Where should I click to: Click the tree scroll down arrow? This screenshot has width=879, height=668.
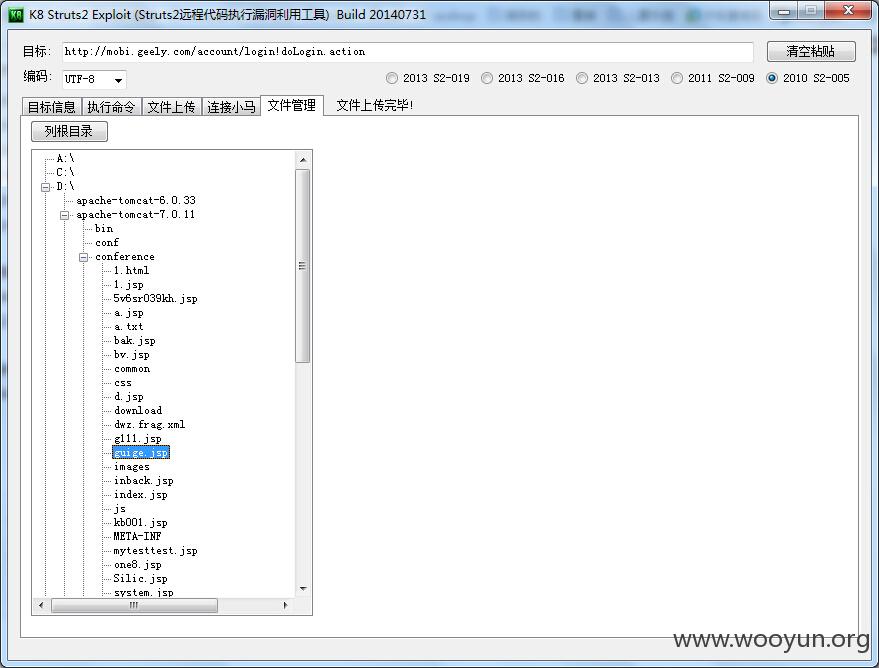coord(303,588)
